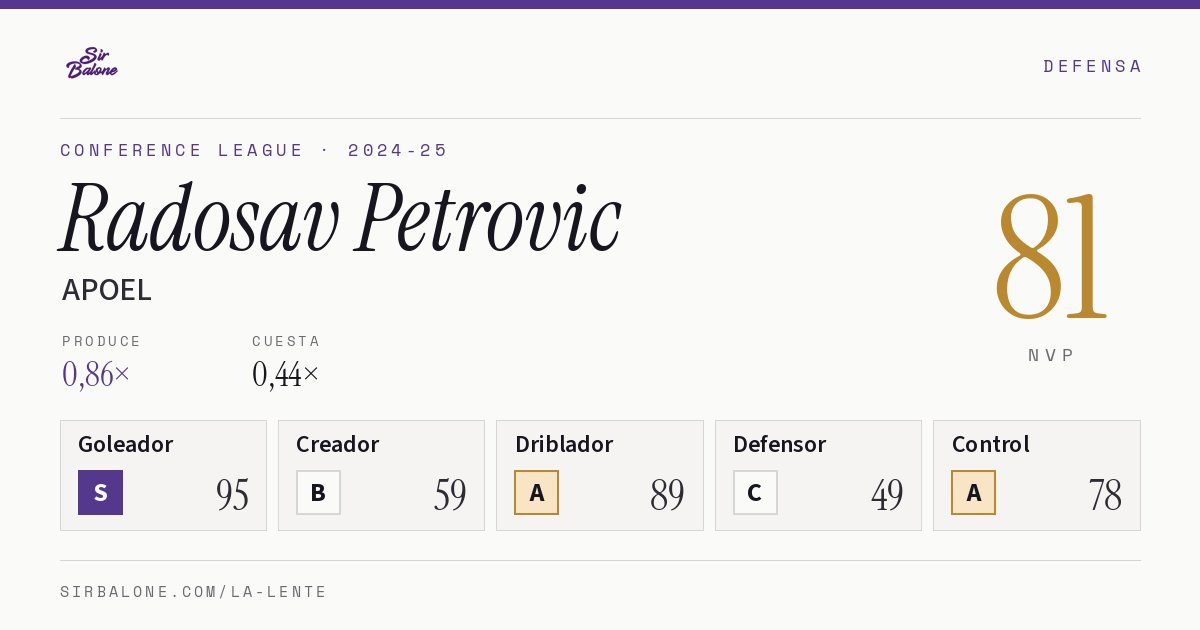Select the 0,86× produce value
The height and width of the screenshot is (630, 1200).
pos(96,374)
